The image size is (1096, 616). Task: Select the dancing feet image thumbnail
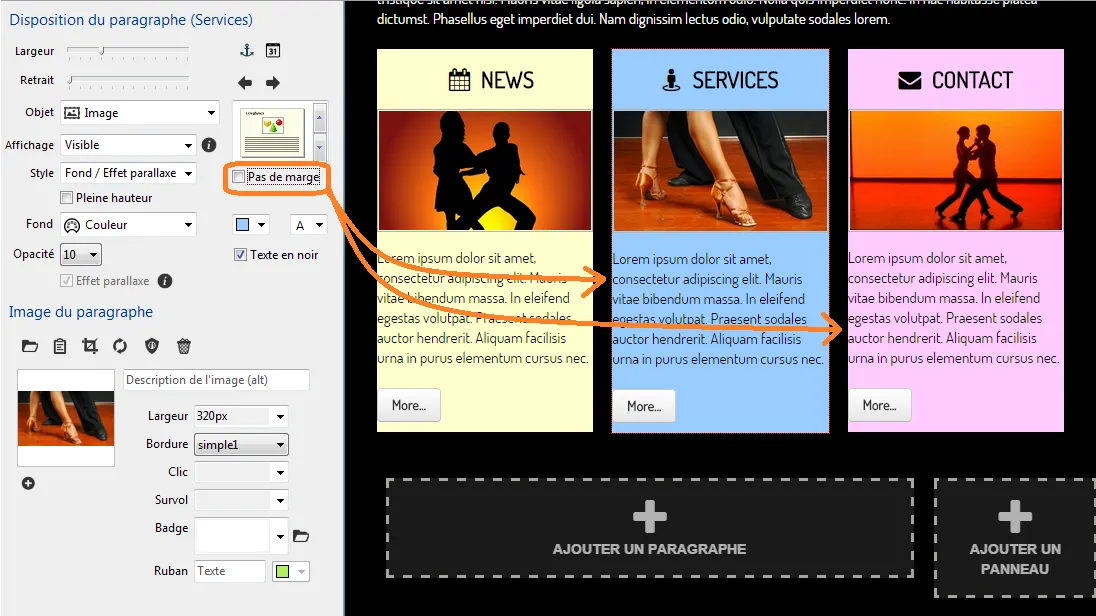[x=66, y=418]
